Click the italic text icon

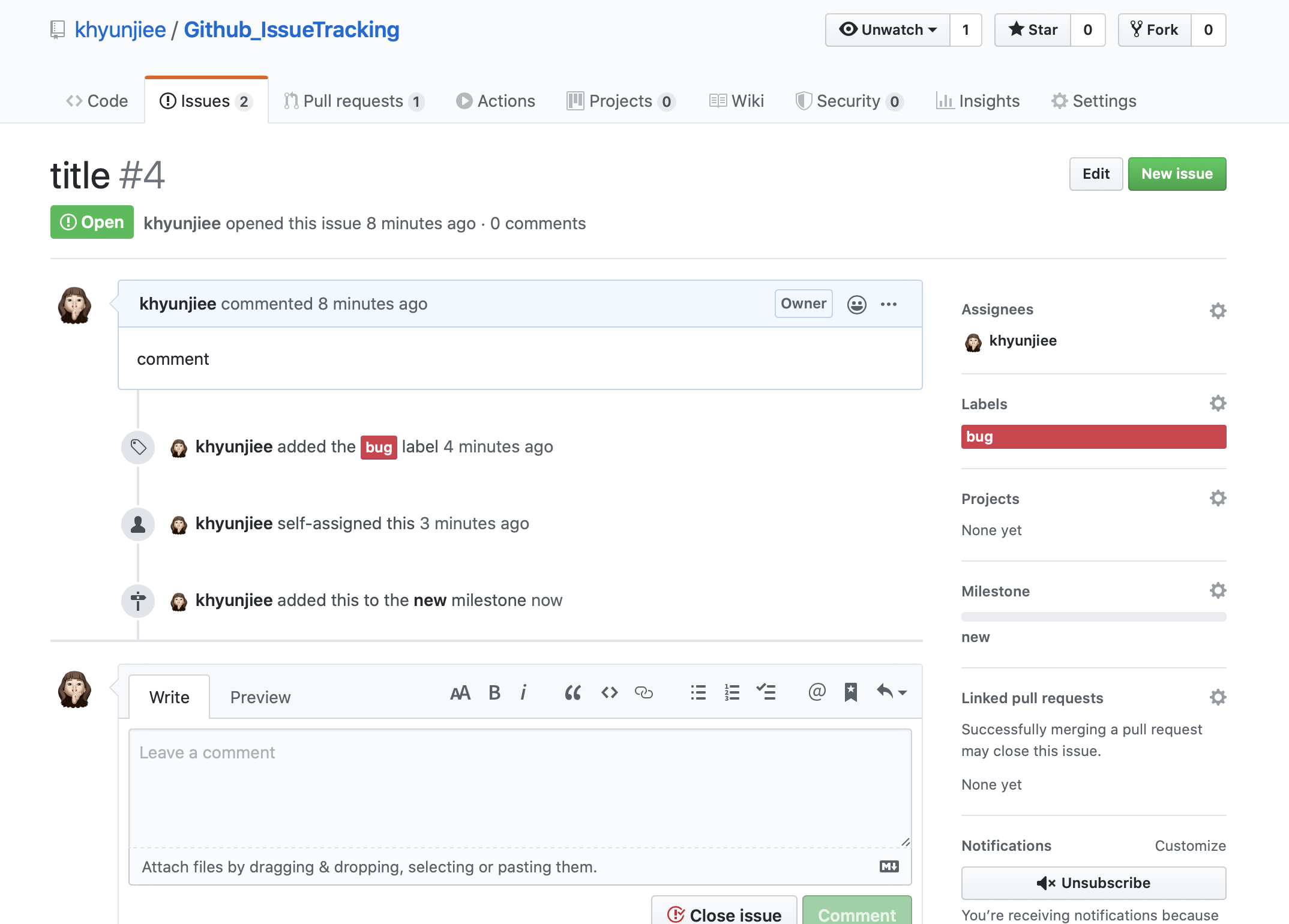pos(523,693)
